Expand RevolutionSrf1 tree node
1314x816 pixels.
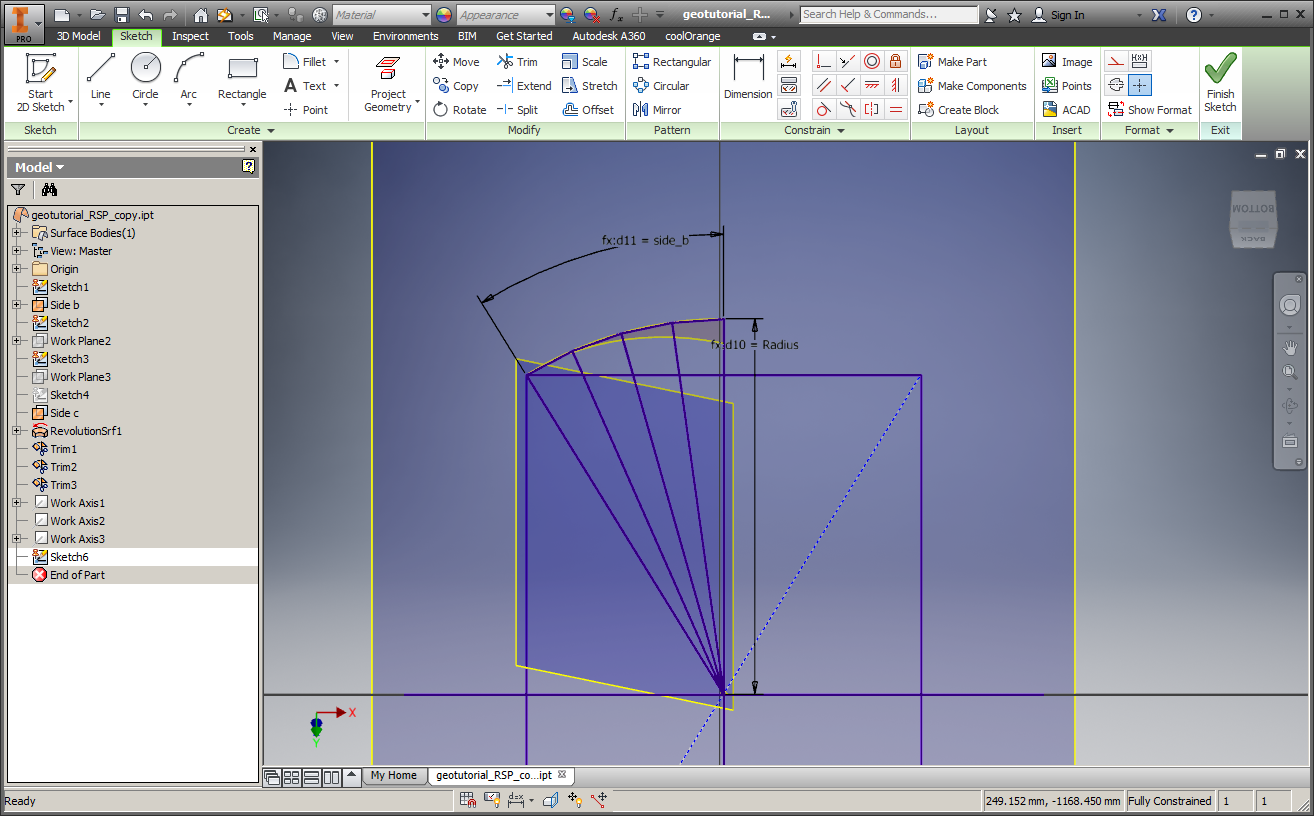coord(17,431)
